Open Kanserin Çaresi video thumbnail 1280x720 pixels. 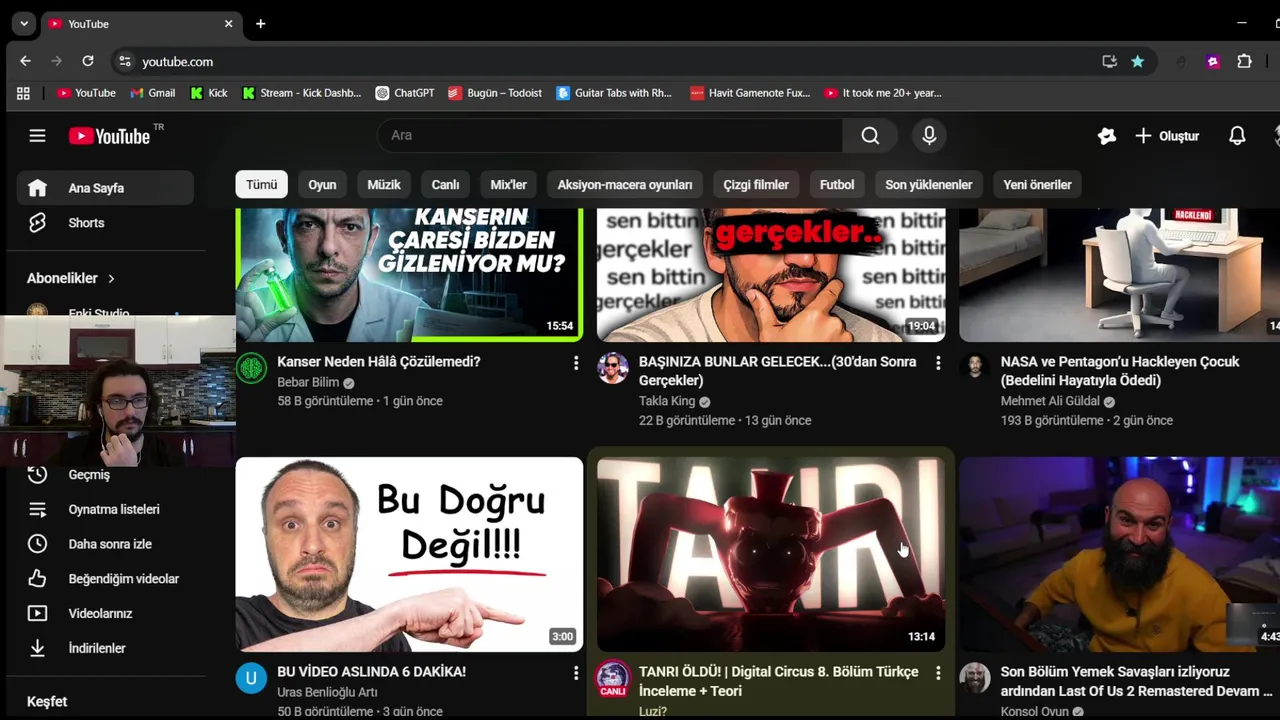[x=409, y=274]
